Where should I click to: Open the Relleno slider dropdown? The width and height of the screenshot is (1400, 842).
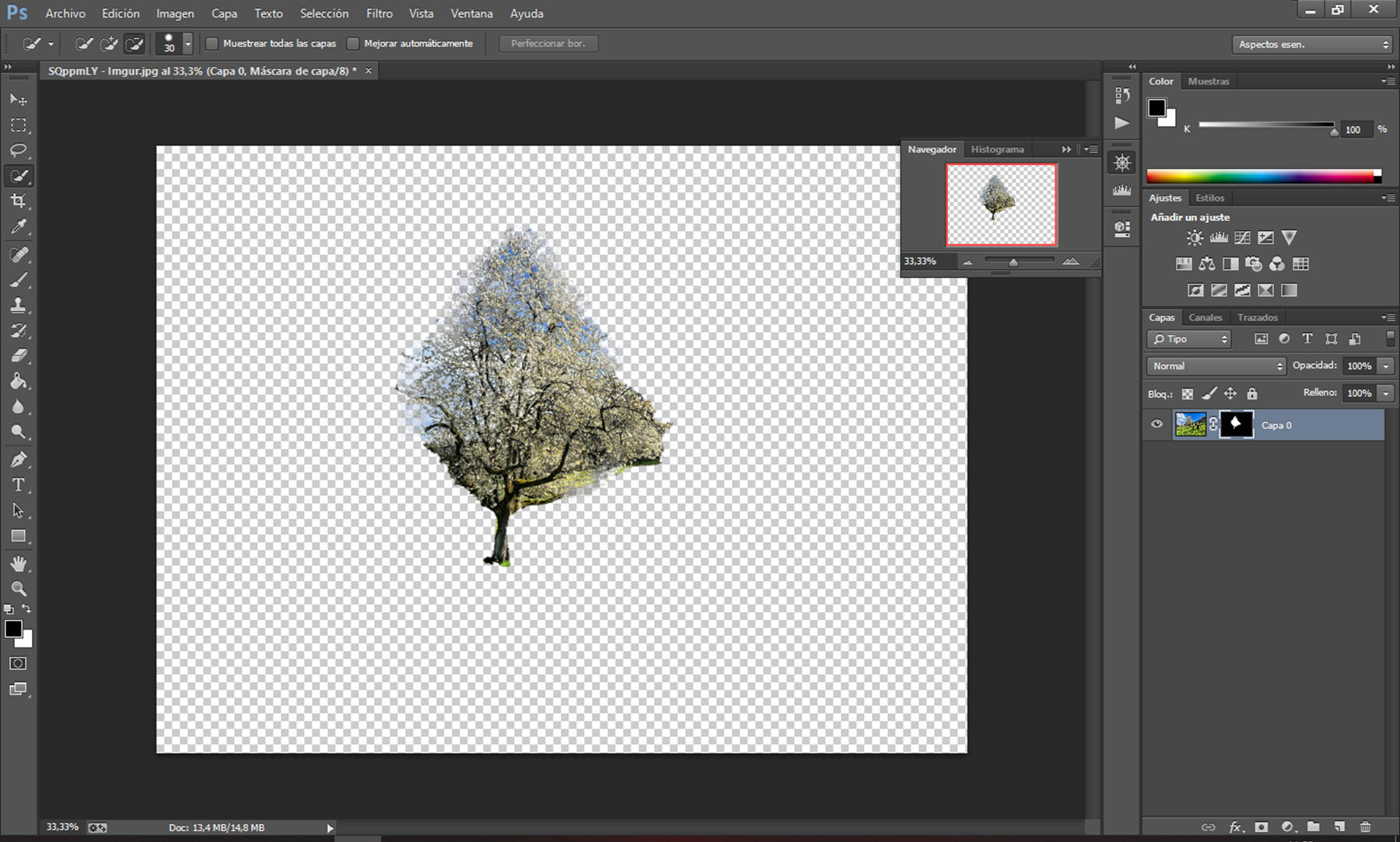1385,393
